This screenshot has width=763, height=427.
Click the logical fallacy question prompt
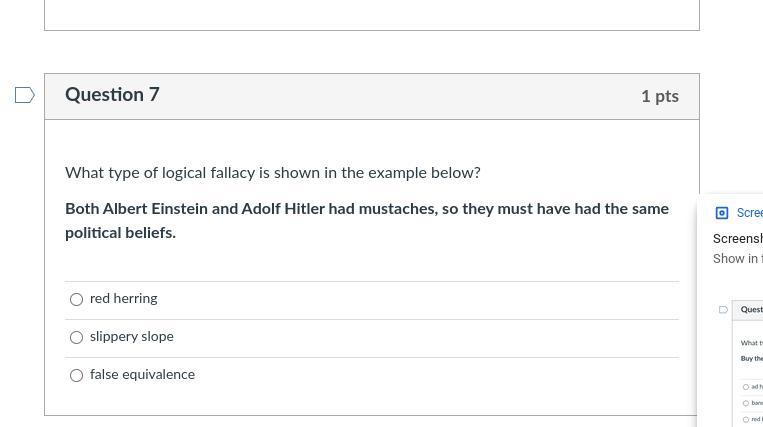[x=272, y=173]
